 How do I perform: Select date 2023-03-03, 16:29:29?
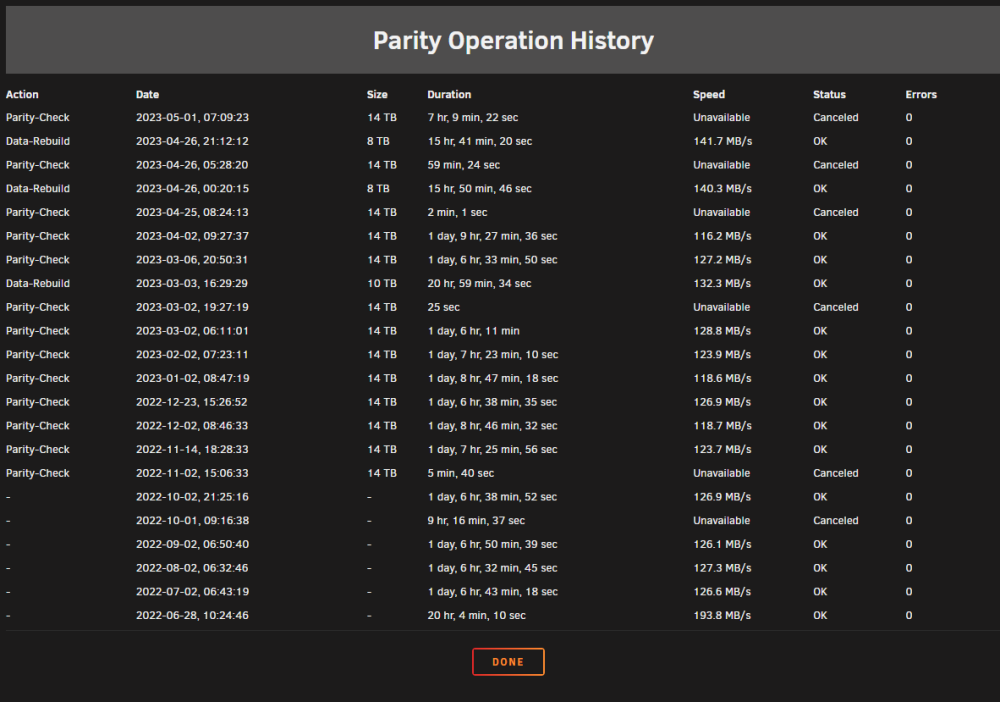[x=192, y=283]
